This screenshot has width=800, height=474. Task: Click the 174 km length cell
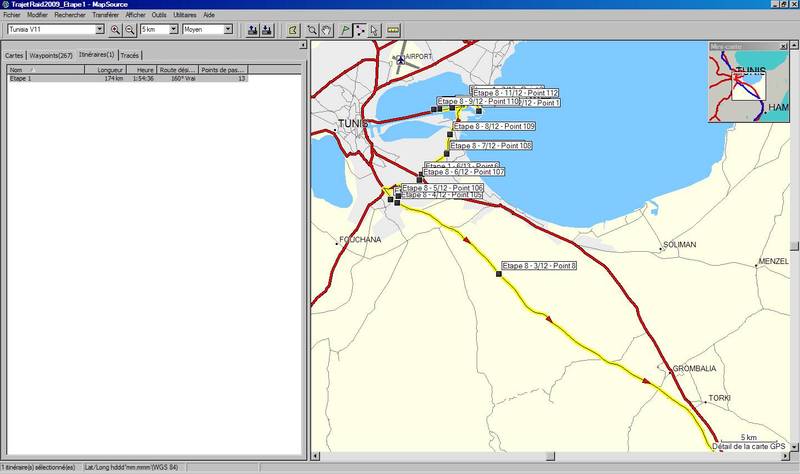point(114,79)
